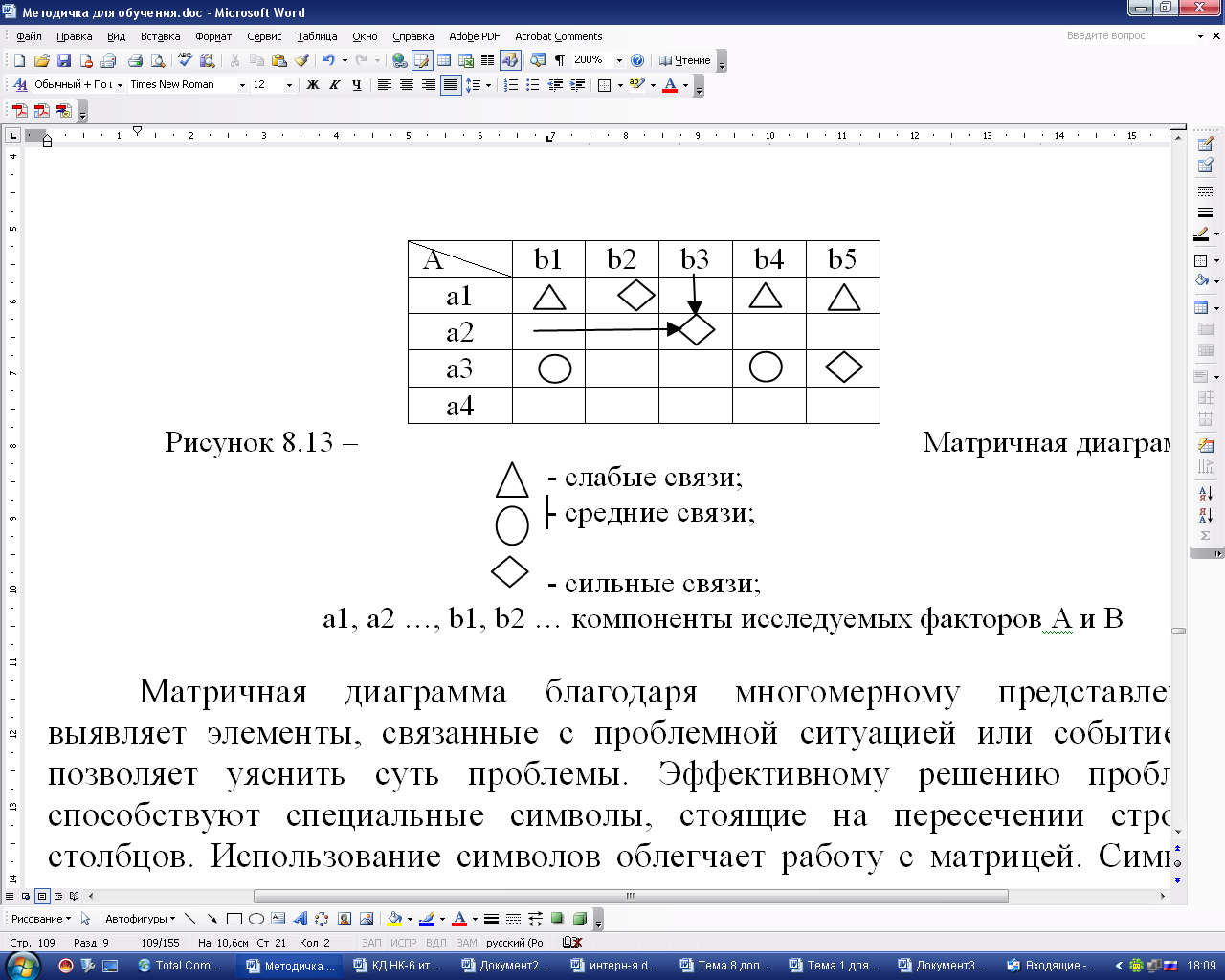Click the Windows Start button
The height and width of the screenshot is (980, 1225).
(21, 965)
